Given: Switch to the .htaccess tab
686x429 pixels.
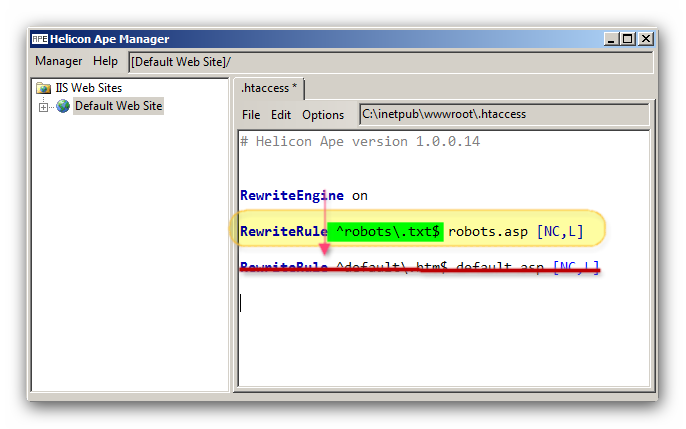Looking at the screenshot, I should click(x=269, y=89).
